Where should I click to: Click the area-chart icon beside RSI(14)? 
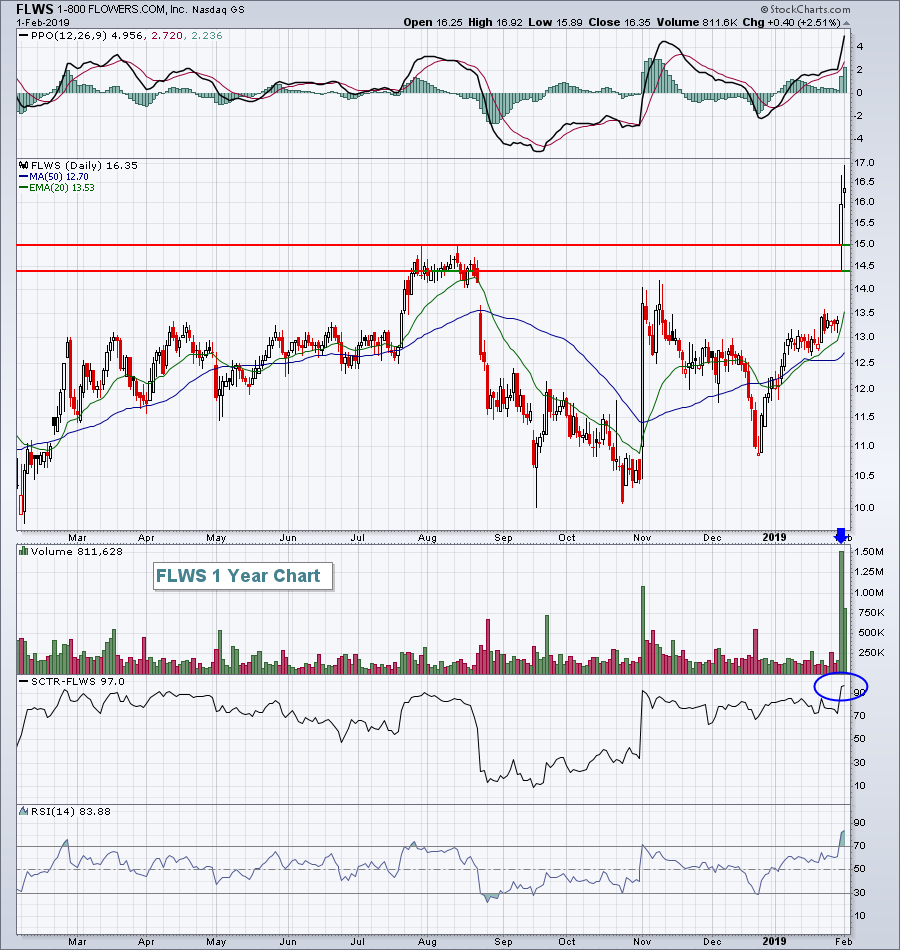24,811
